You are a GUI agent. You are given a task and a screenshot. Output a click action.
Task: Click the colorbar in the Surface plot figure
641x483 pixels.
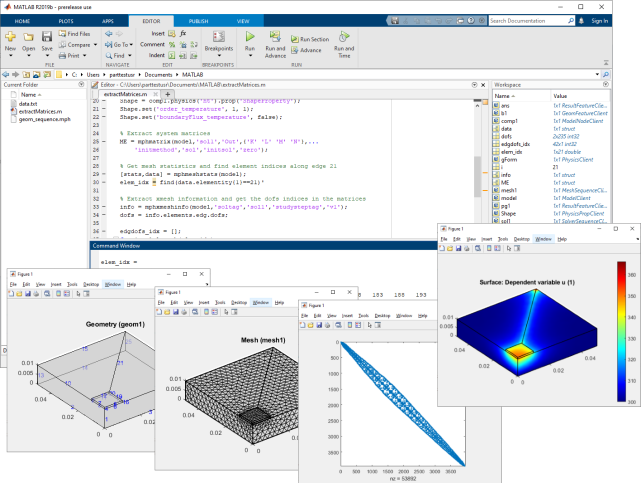pyautogui.click(x=619, y=330)
